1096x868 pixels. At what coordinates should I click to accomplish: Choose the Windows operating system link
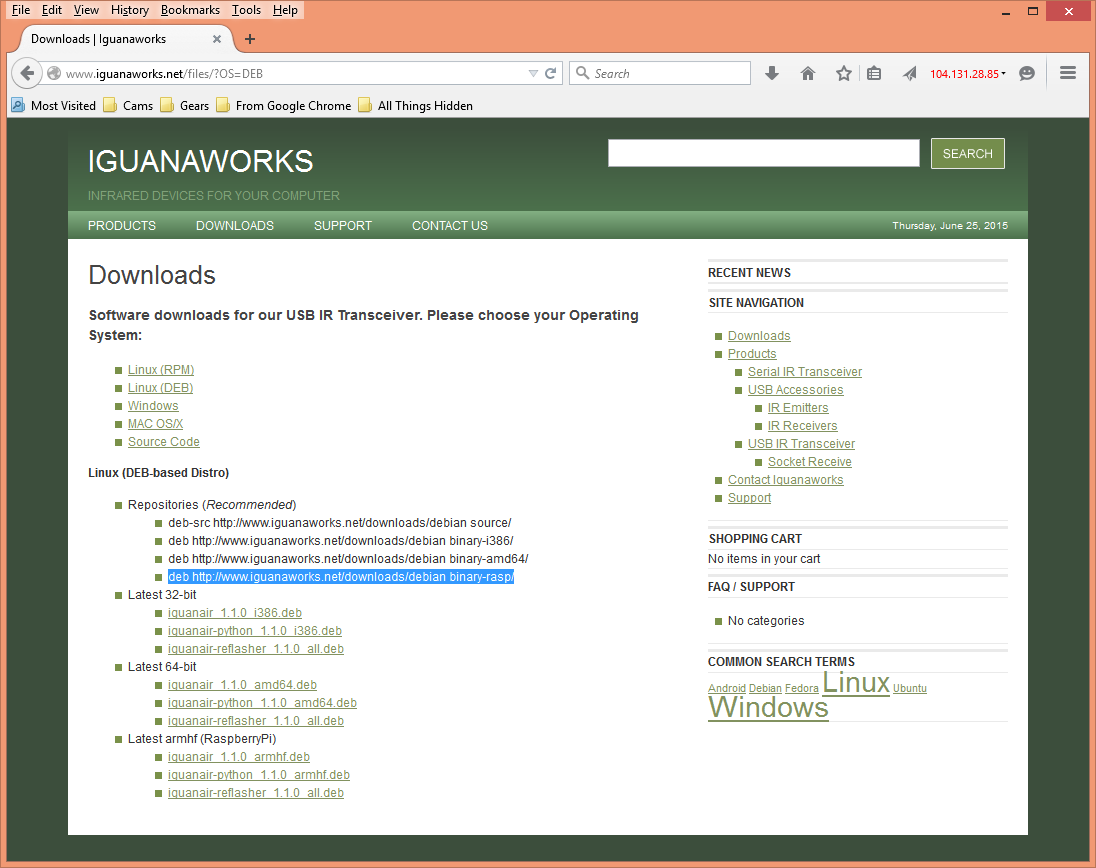(153, 406)
